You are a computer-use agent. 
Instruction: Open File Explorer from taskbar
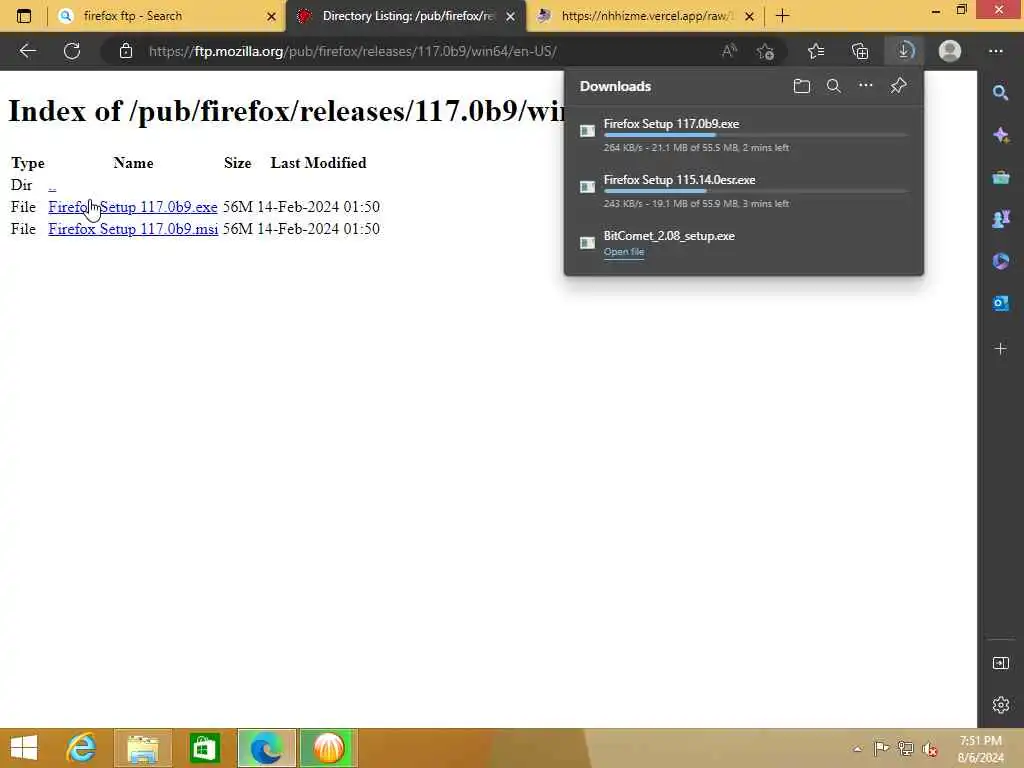click(x=143, y=748)
